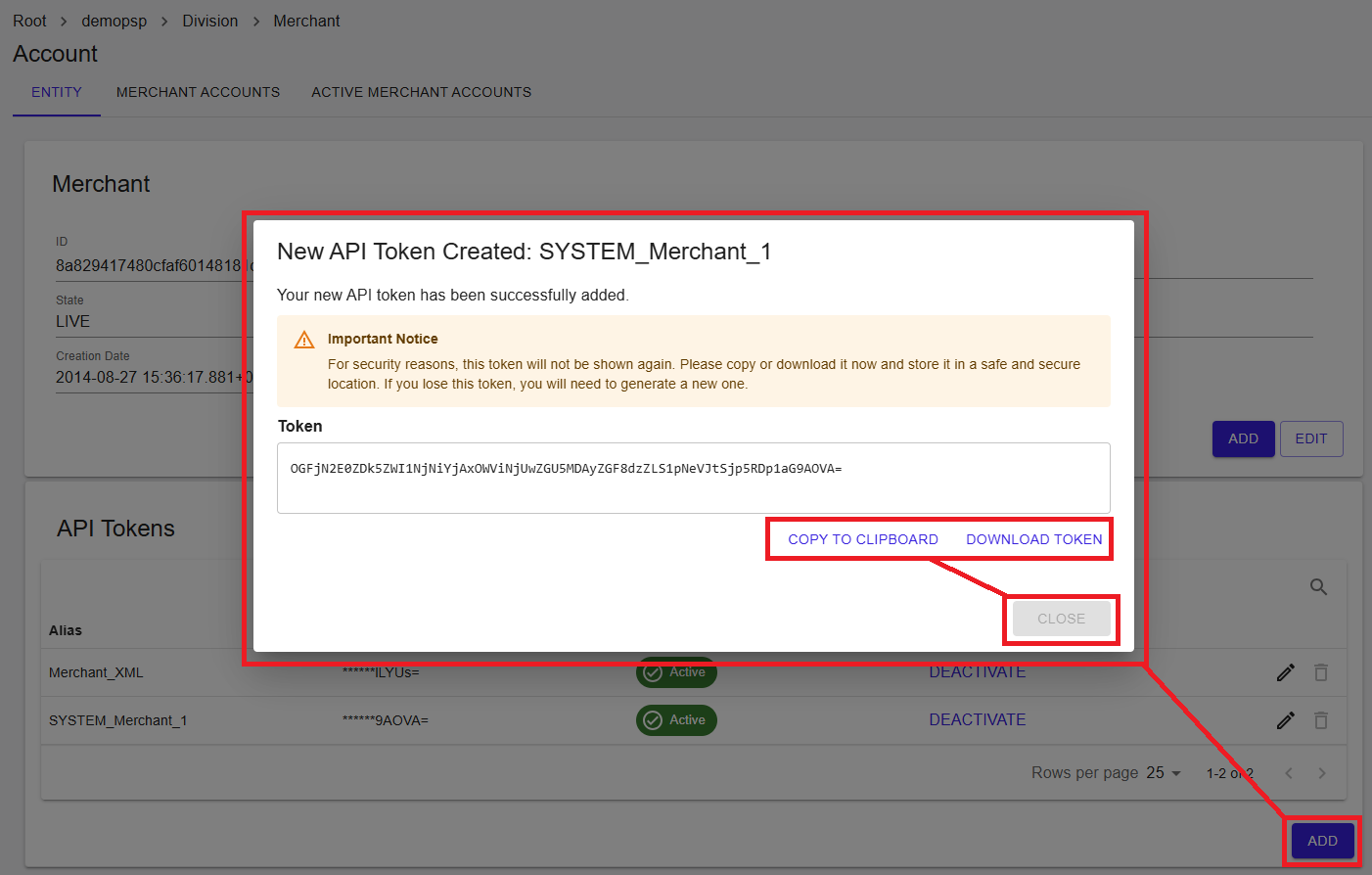
Task: Edit the SYSTEM_Merchant_1 token via pencil icon
Action: 1286,720
